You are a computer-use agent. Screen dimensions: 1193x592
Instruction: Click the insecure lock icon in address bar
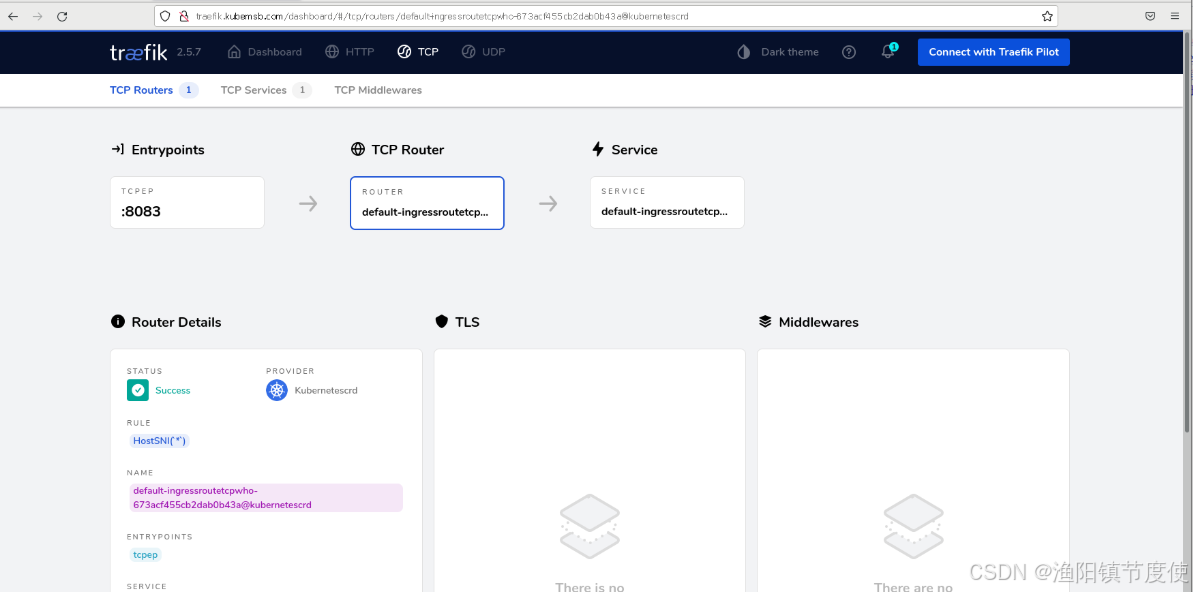(183, 16)
